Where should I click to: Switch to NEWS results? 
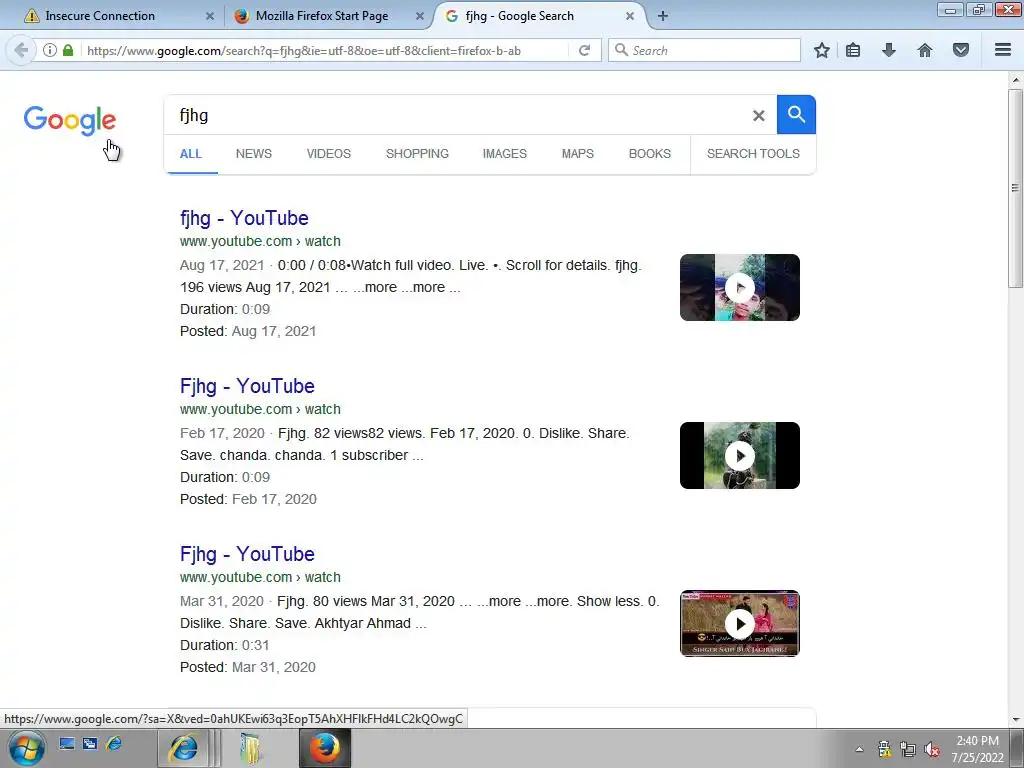tap(253, 154)
